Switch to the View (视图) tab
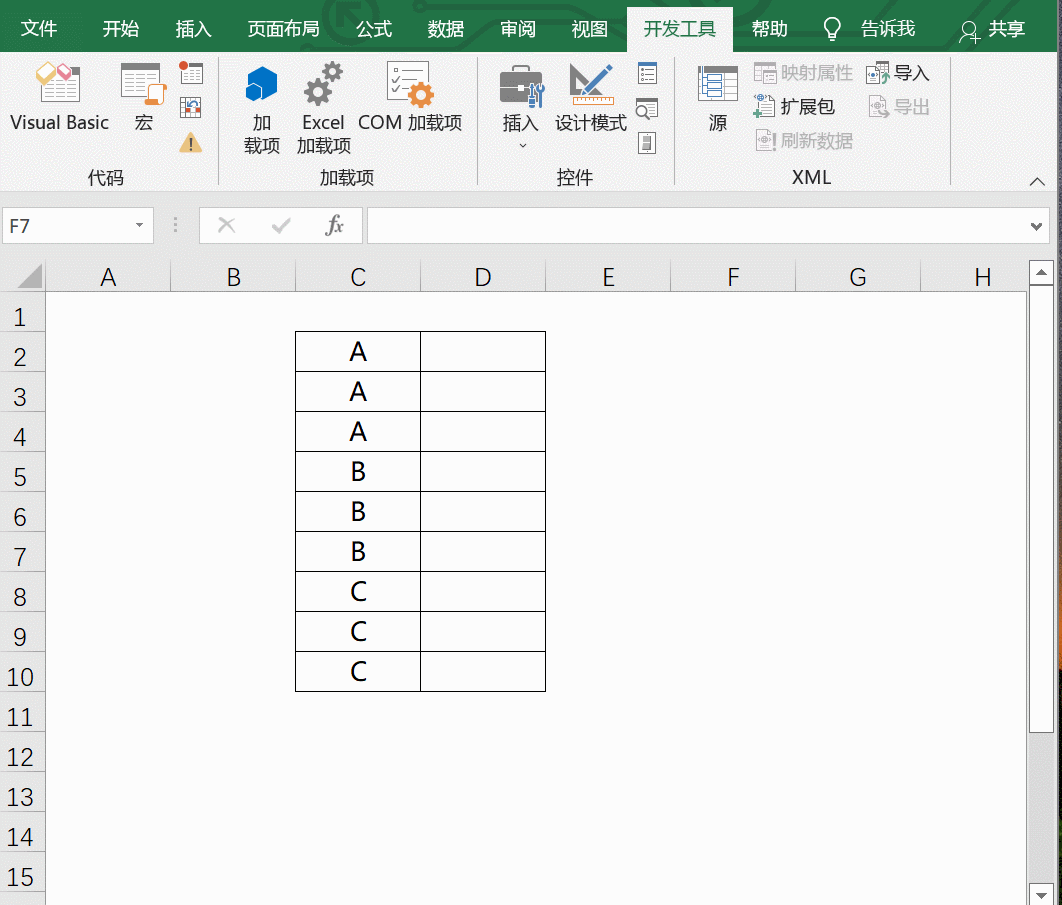The height and width of the screenshot is (905, 1062). pyautogui.click(x=589, y=28)
